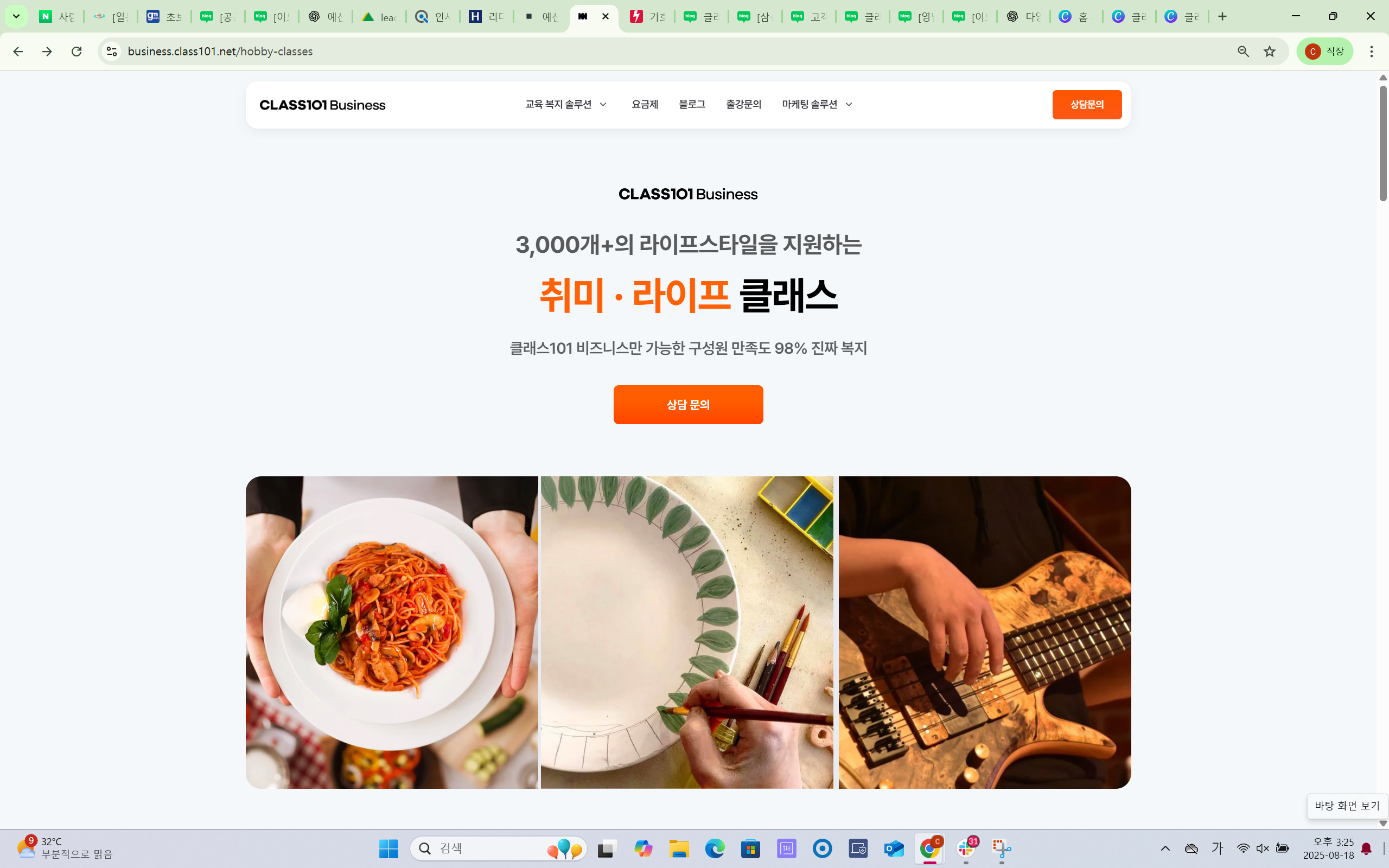Bookmark this page with the star icon
The height and width of the screenshot is (868, 1389).
click(1270, 52)
